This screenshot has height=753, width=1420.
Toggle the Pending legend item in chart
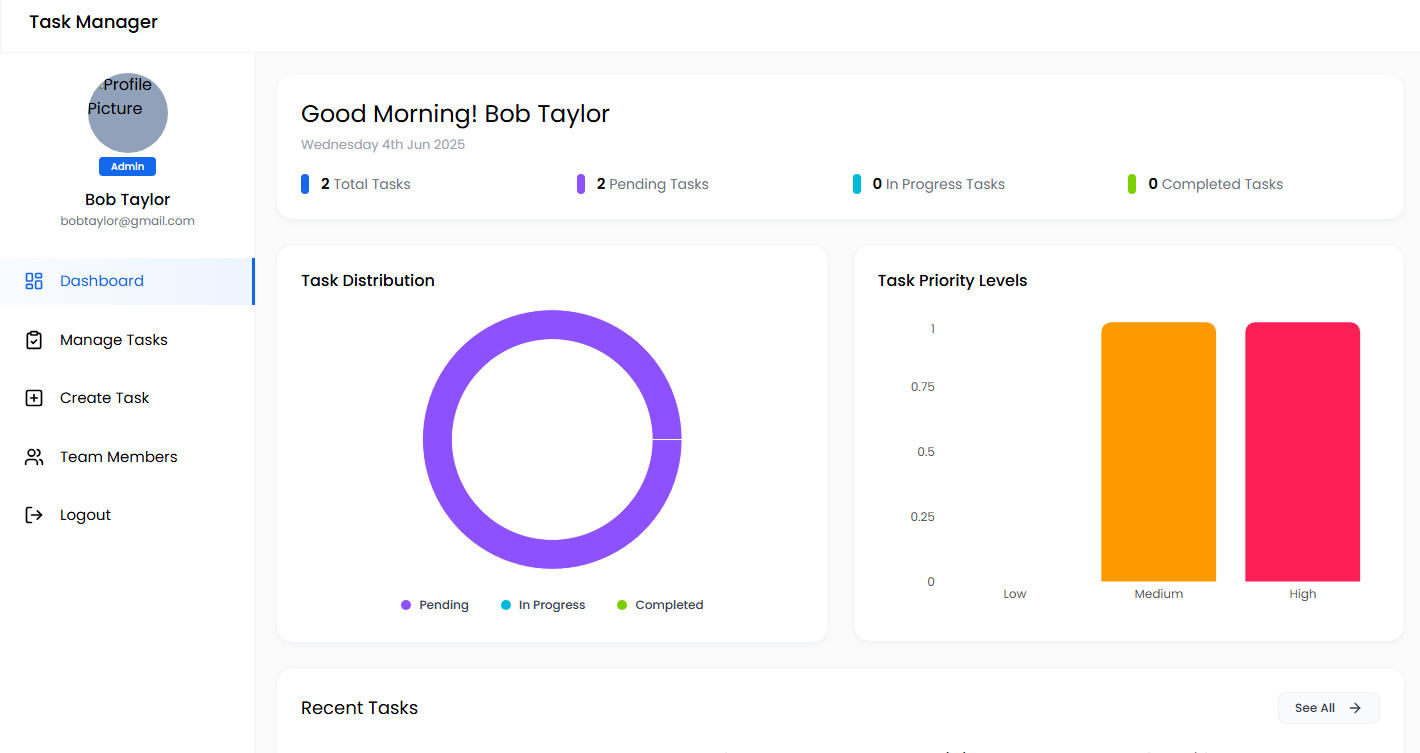435,605
